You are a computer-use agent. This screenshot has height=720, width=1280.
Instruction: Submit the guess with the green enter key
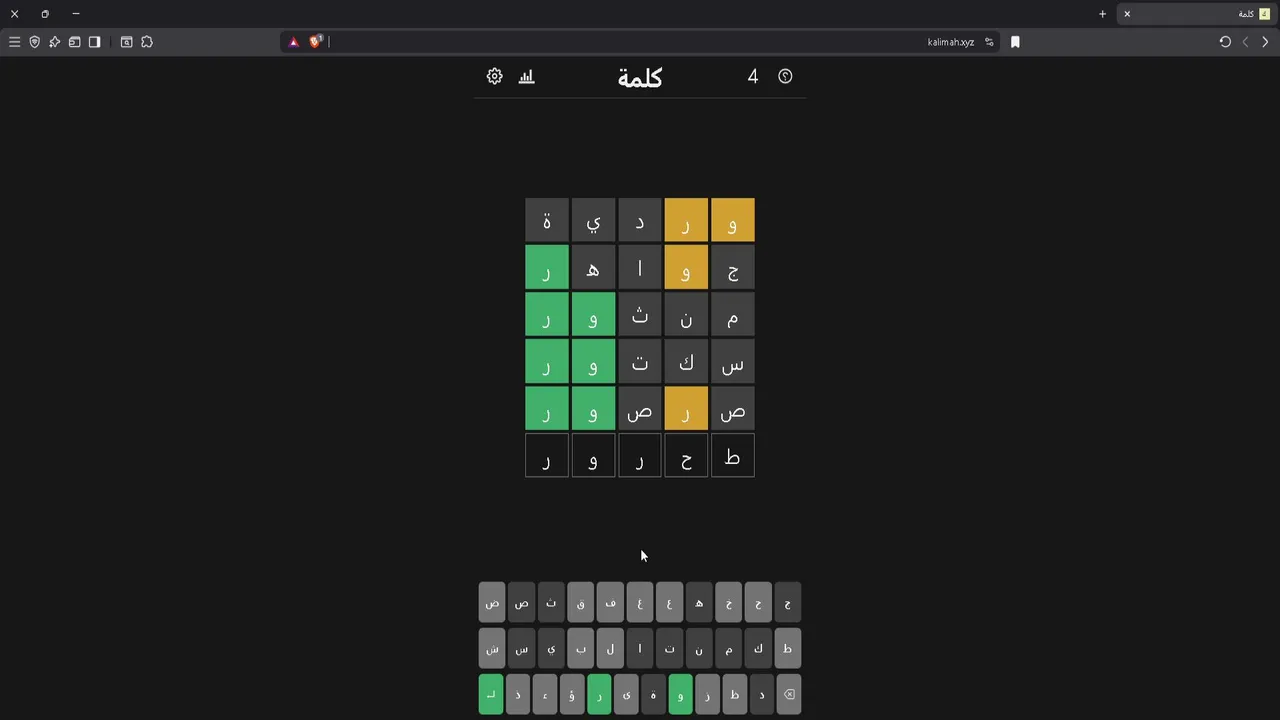491,694
